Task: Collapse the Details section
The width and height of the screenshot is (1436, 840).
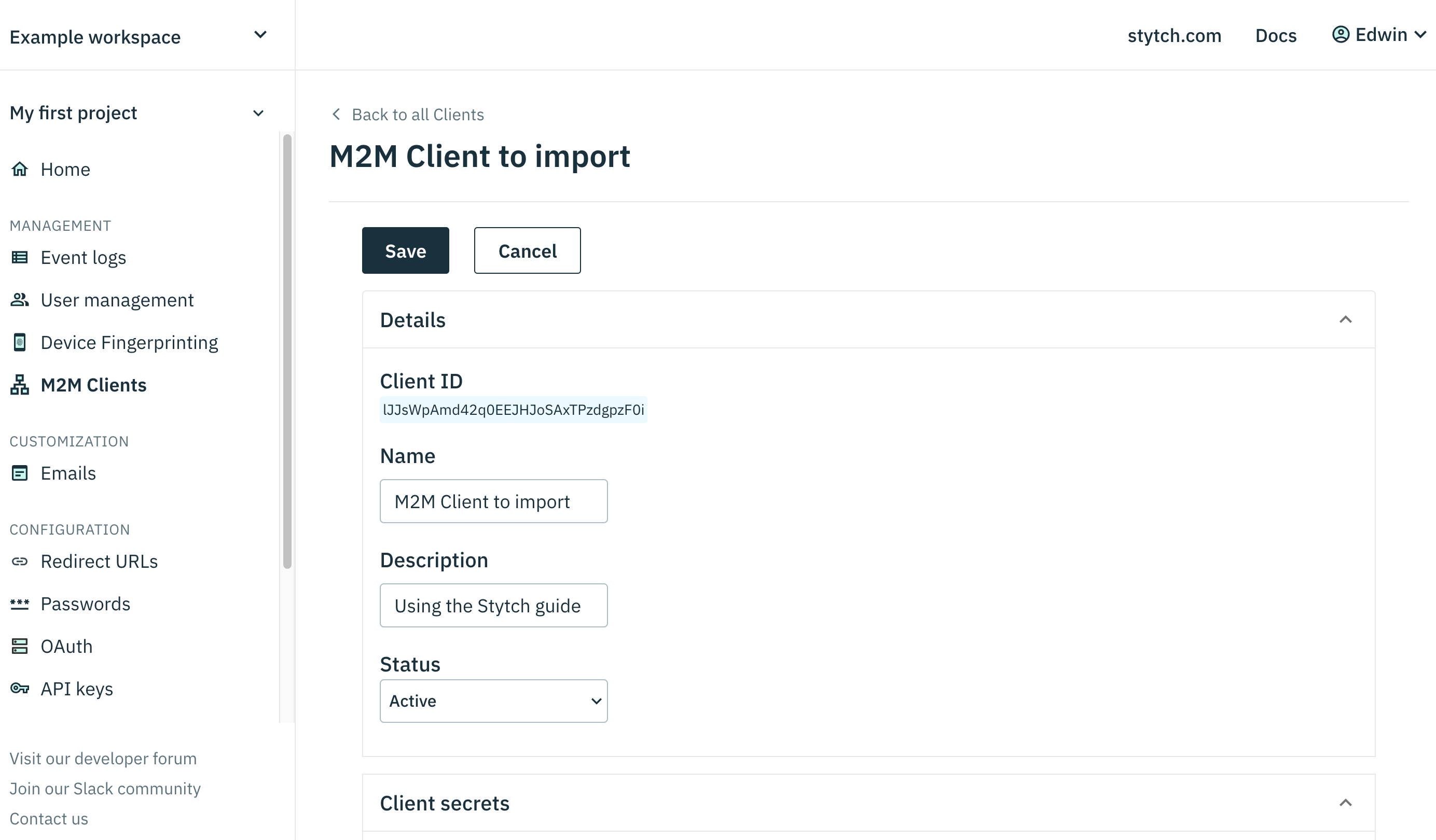Action: coord(1345,319)
